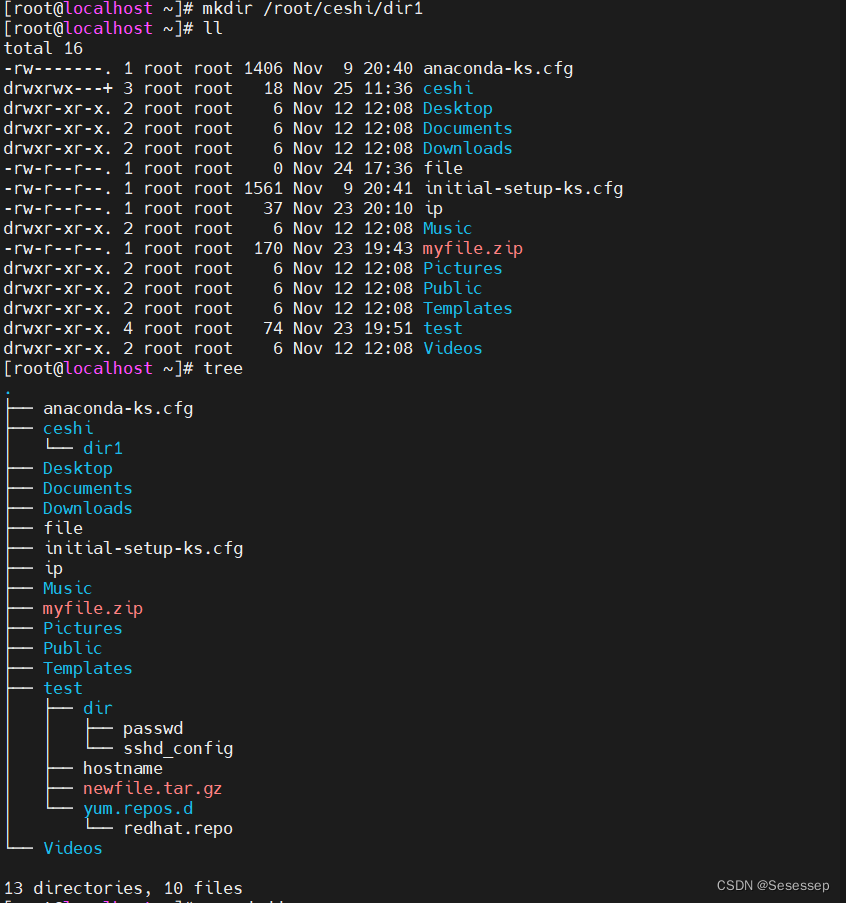
Task: Select 'initial-setup-ks.cfg' in the ll listing
Action: click(523, 189)
